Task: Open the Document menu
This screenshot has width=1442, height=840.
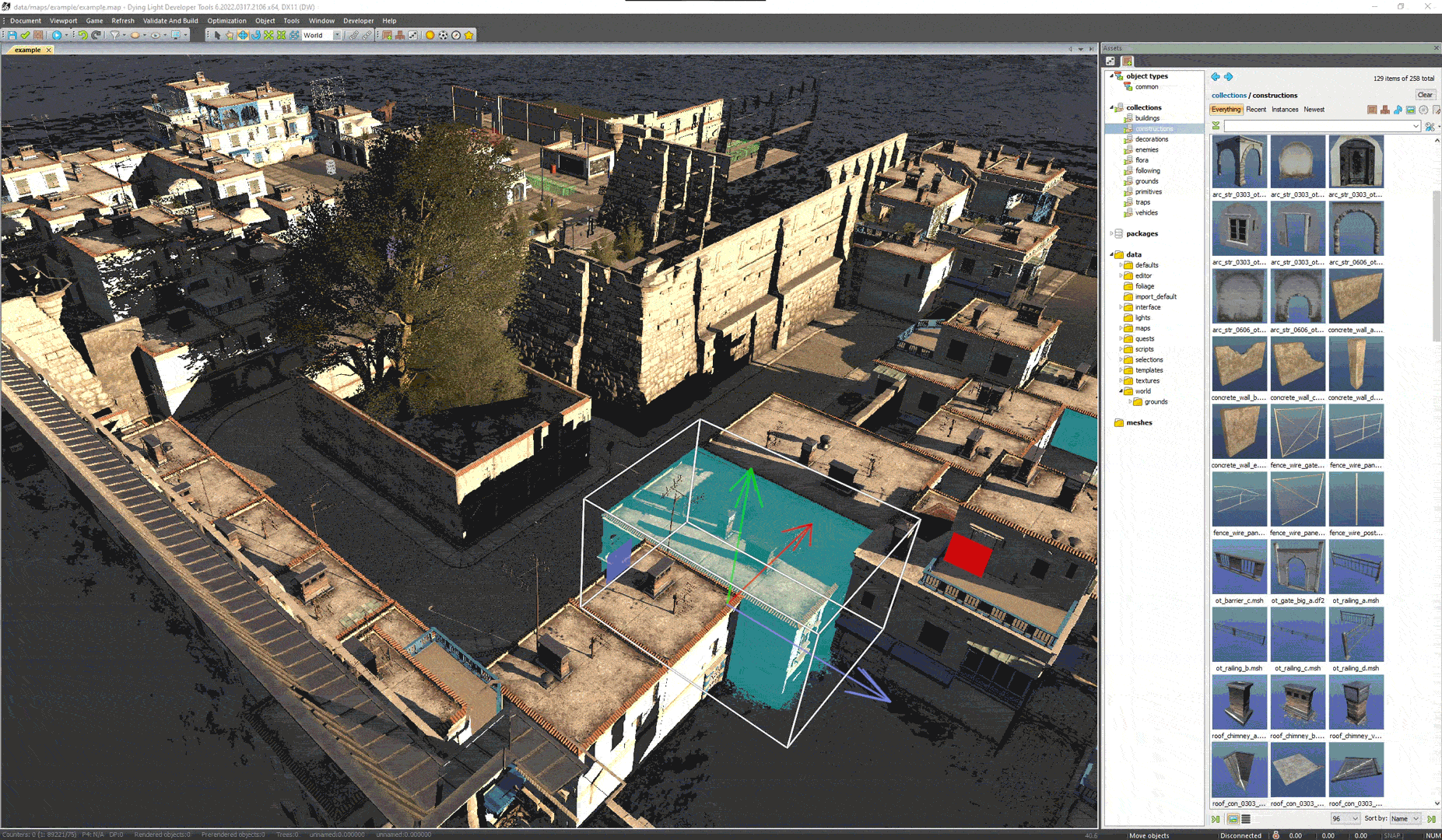Action: (26, 21)
